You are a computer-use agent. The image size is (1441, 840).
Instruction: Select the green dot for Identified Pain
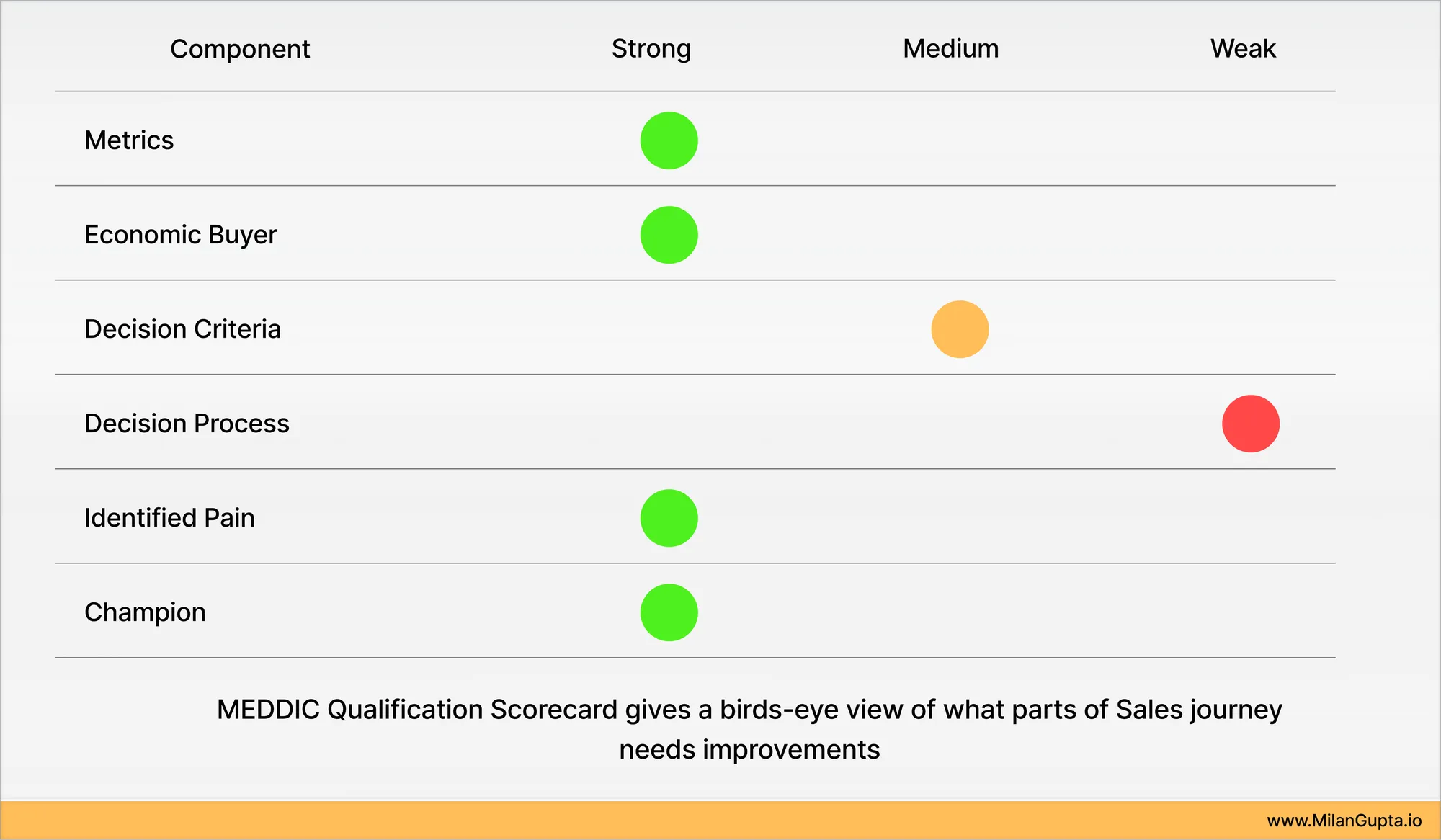point(669,518)
